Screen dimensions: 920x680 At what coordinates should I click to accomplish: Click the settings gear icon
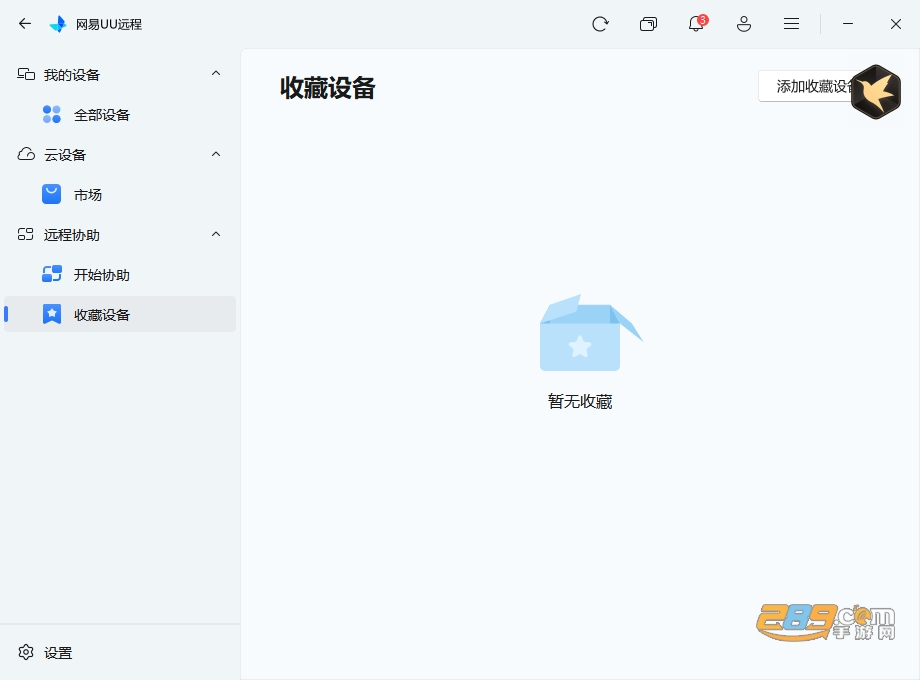click(x=26, y=652)
